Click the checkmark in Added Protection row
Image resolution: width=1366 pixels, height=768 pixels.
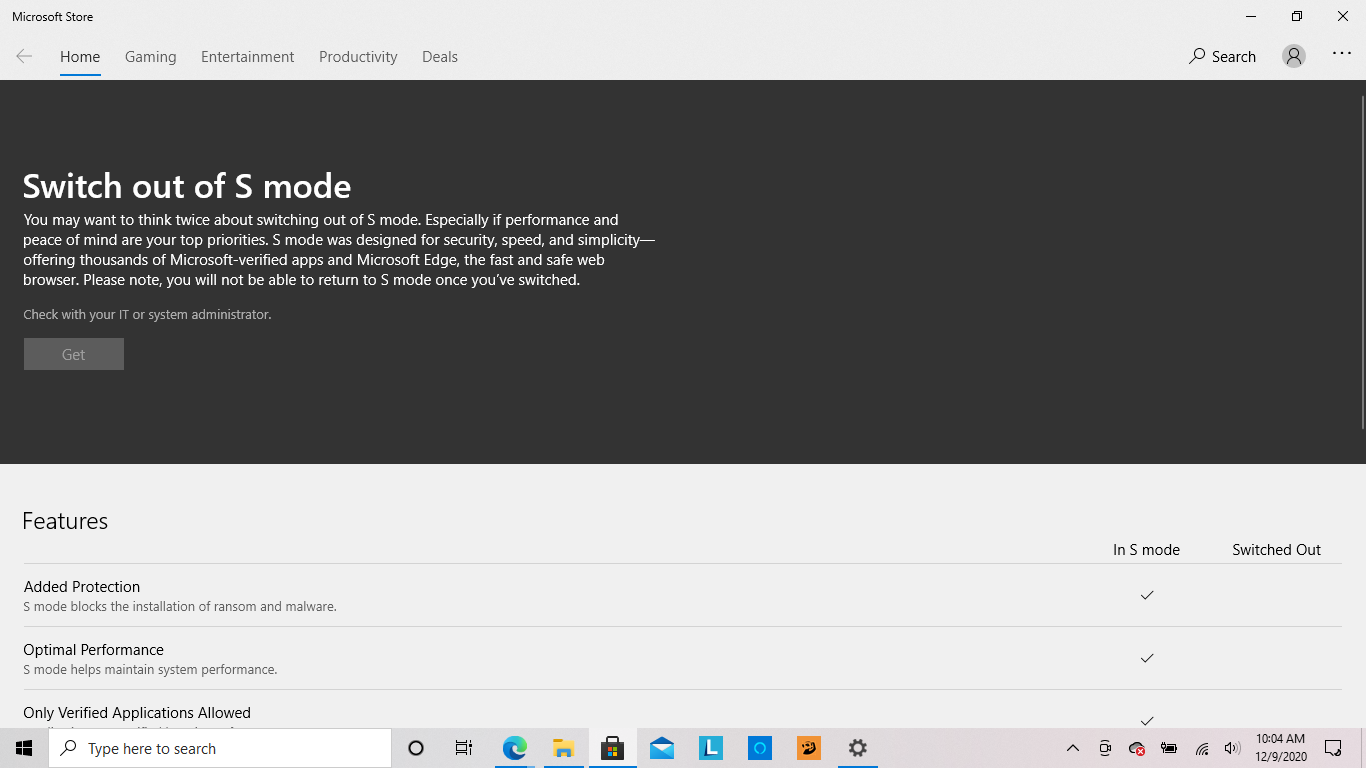[x=1147, y=595]
